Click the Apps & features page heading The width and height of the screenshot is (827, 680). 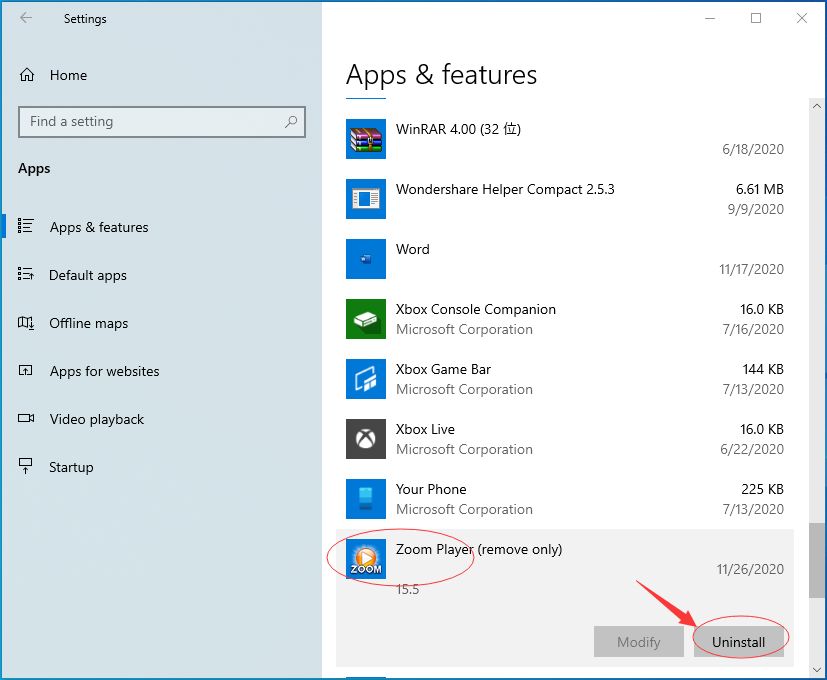pyautogui.click(x=441, y=75)
